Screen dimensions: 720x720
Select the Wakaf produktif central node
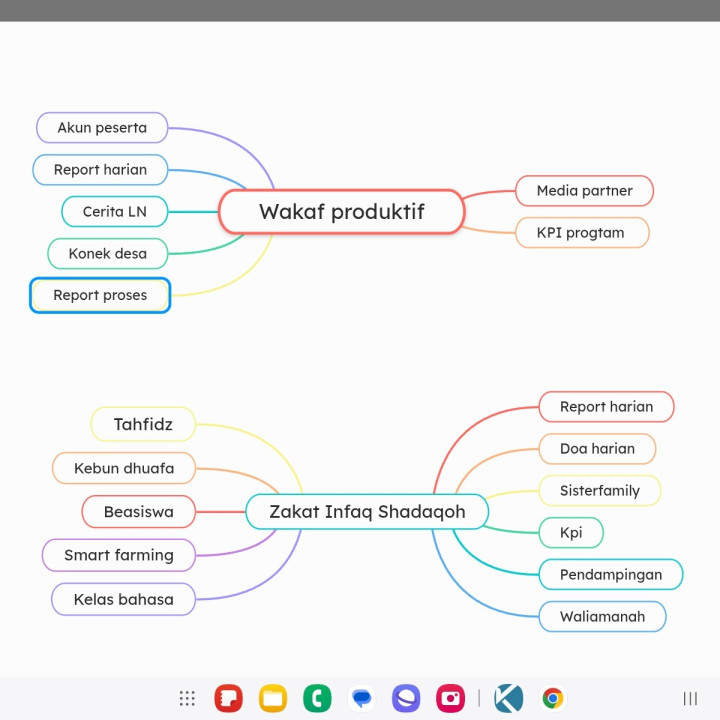coord(341,212)
